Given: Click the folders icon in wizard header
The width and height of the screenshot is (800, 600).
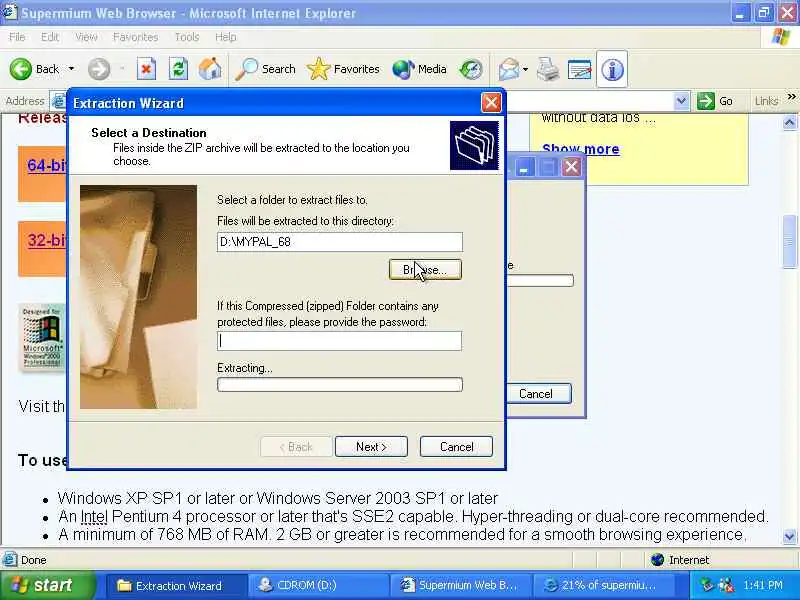Looking at the screenshot, I should click(x=474, y=145).
